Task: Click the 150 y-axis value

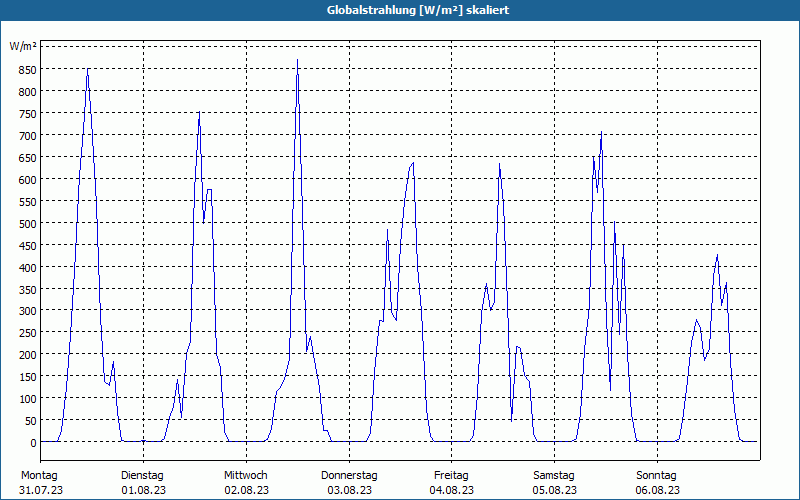Action: [x=27, y=377]
